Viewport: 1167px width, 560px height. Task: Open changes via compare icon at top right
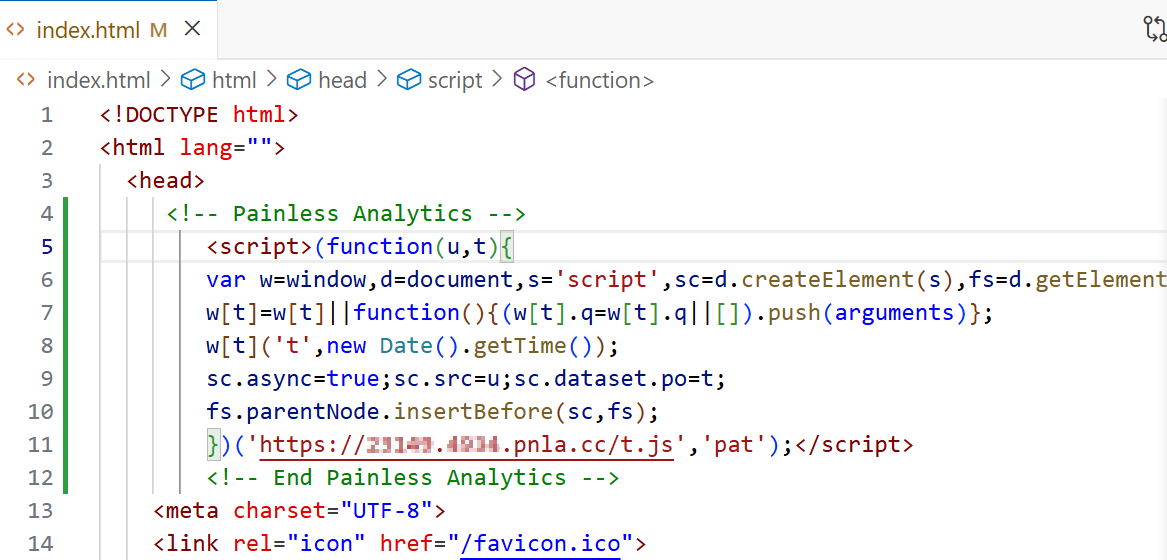click(1154, 29)
